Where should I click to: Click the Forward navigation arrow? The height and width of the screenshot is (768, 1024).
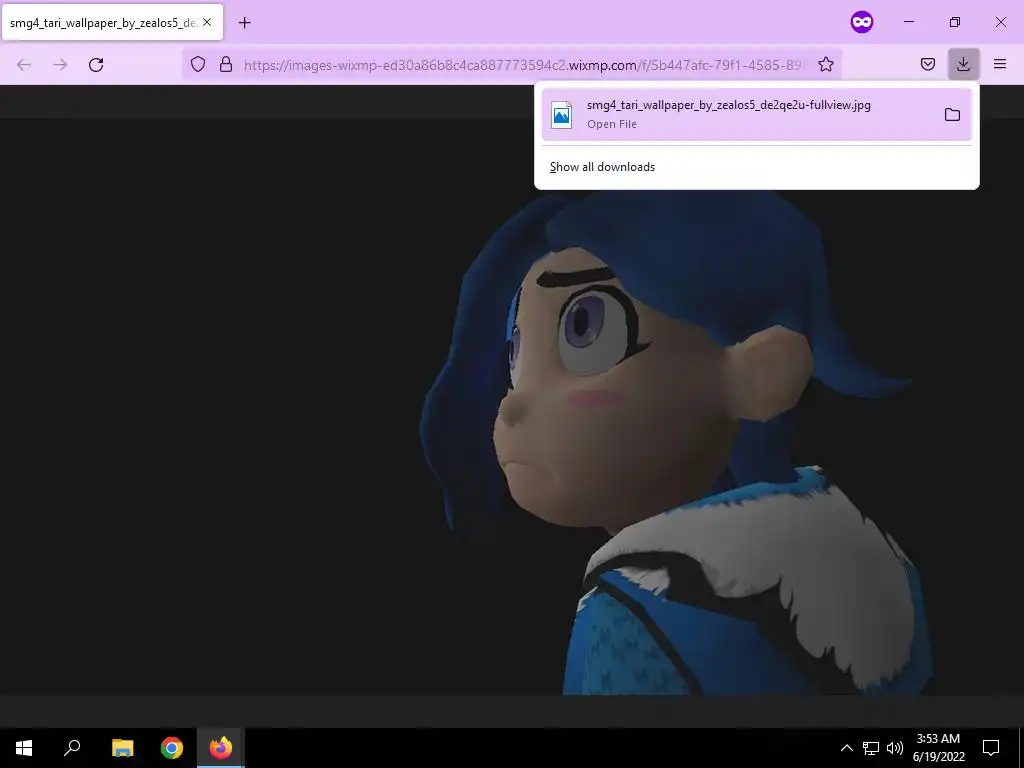click(x=60, y=65)
